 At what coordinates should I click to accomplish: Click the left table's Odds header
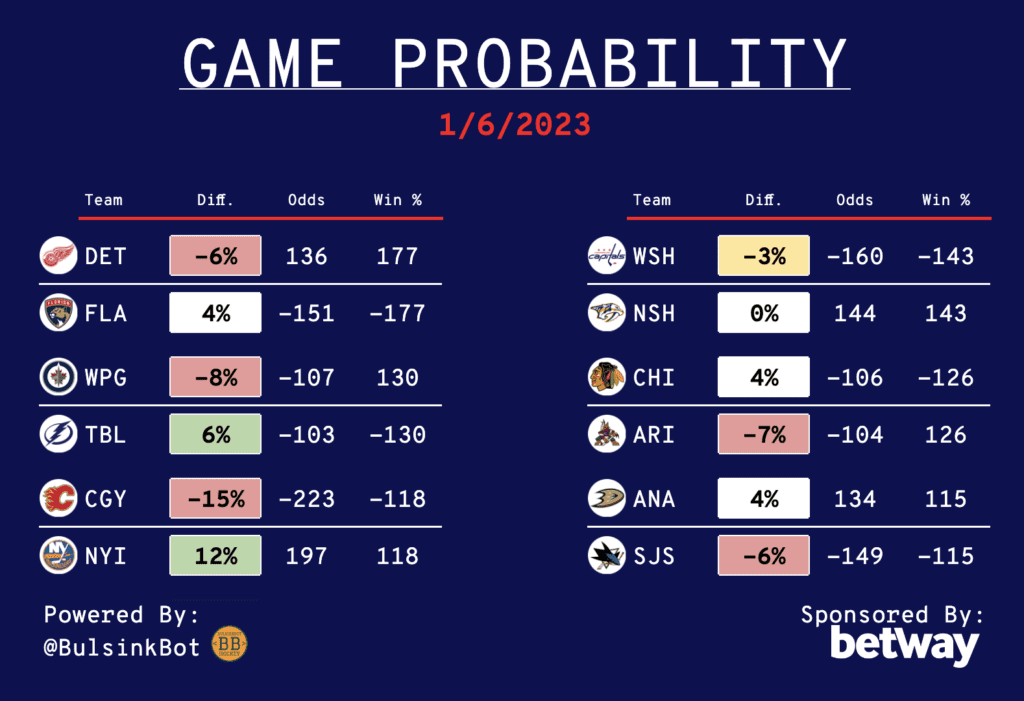click(x=306, y=200)
